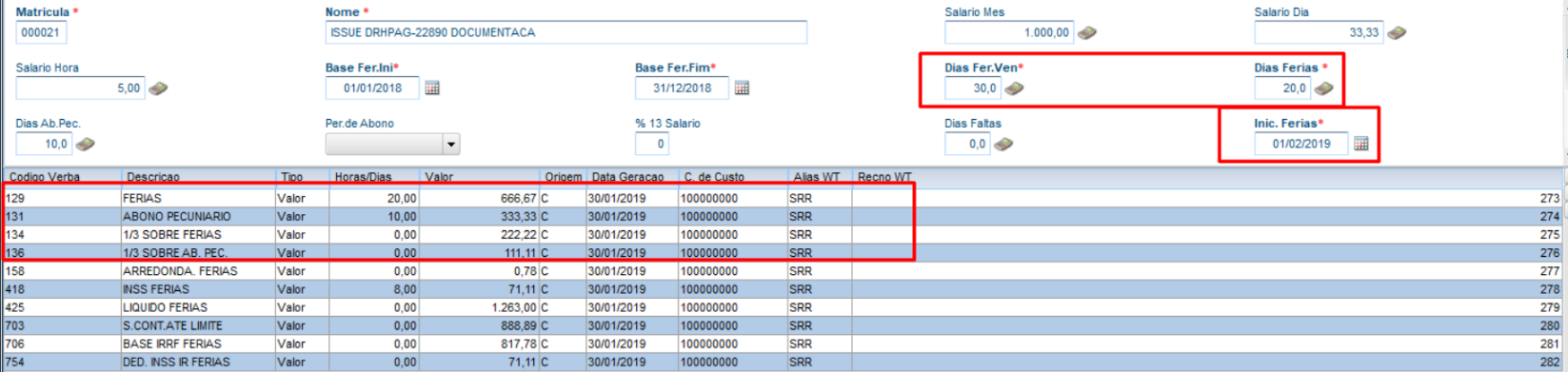This screenshot has width=1568, height=372.
Task: Click the Dias Ferias value field
Action: 1282,88
